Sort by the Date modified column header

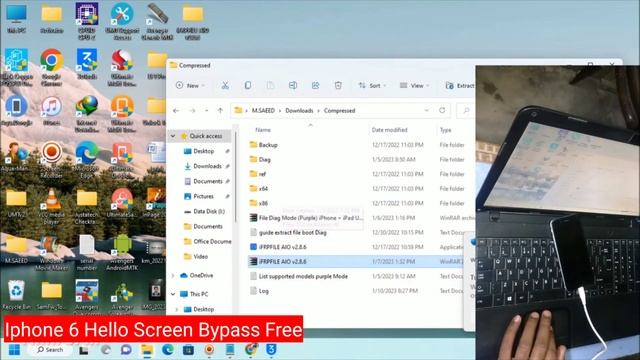pos(389,130)
